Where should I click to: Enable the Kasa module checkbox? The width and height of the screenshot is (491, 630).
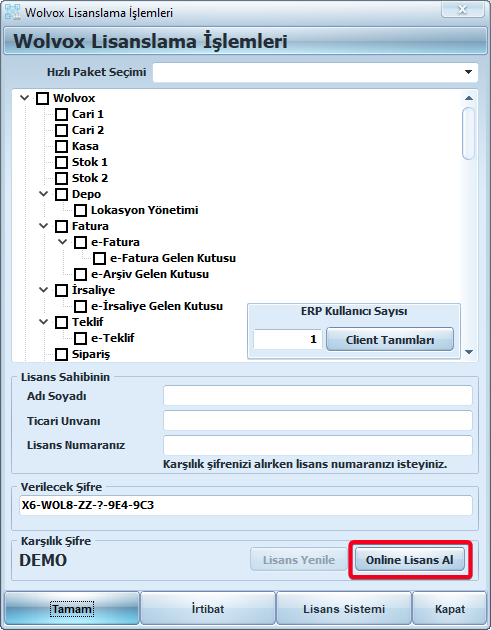[x=61, y=146]
